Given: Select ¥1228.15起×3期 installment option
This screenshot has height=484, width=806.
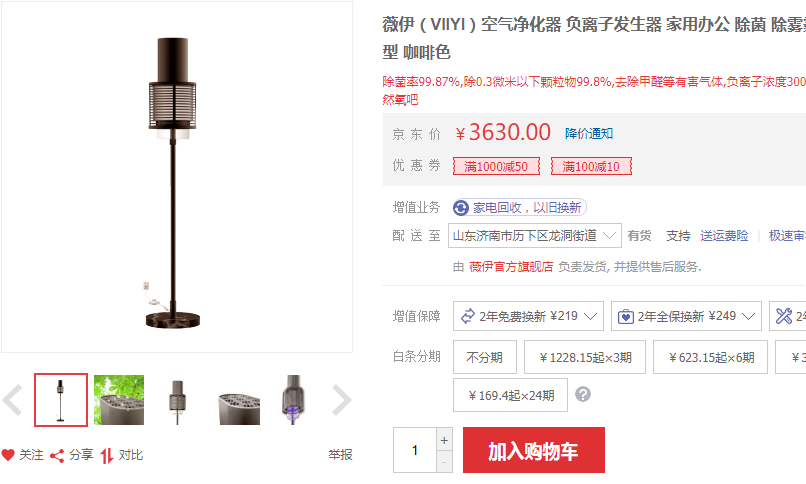Looking at the screenshot, I should [585, 357].
